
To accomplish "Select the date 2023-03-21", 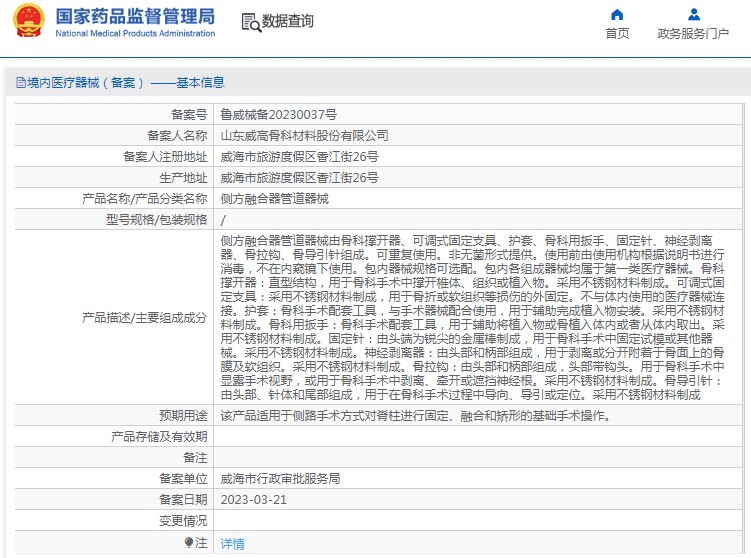I will 253,500.
